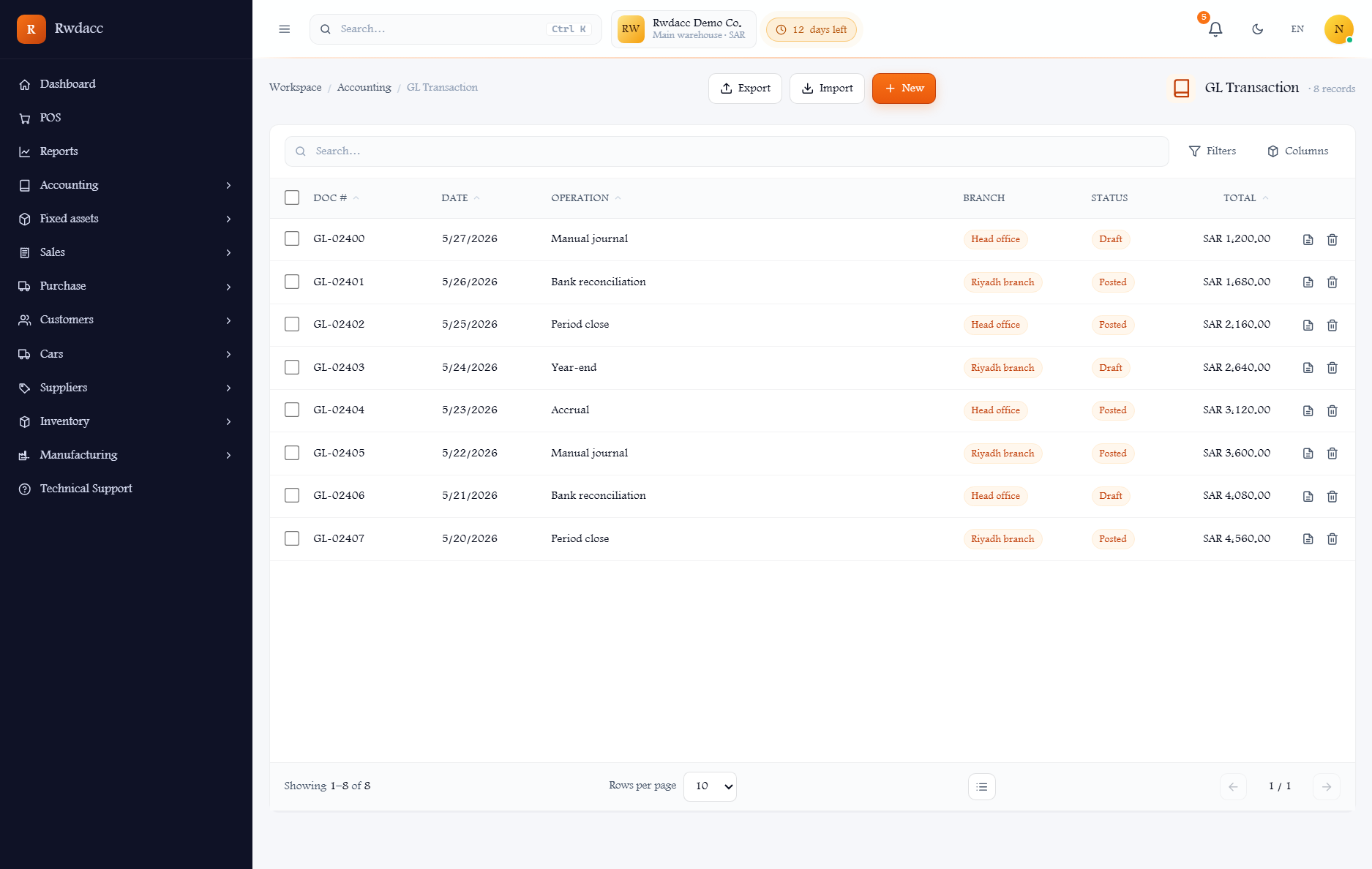Go to the next page arrow

pyautogui.click(x=1327, y=786)
